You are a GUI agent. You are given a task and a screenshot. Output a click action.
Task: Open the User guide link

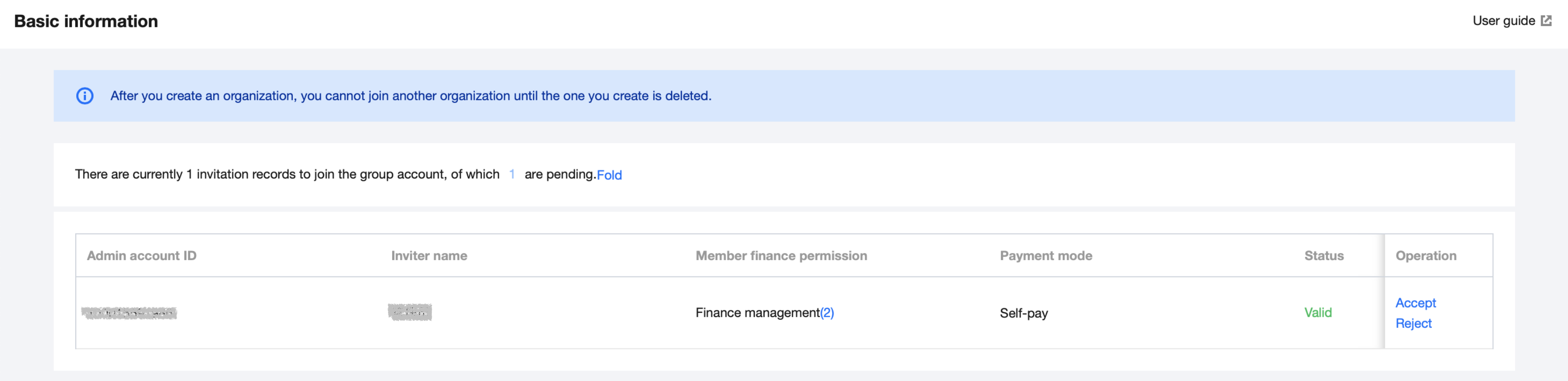pyautogui.click(x=1503, y=21)
